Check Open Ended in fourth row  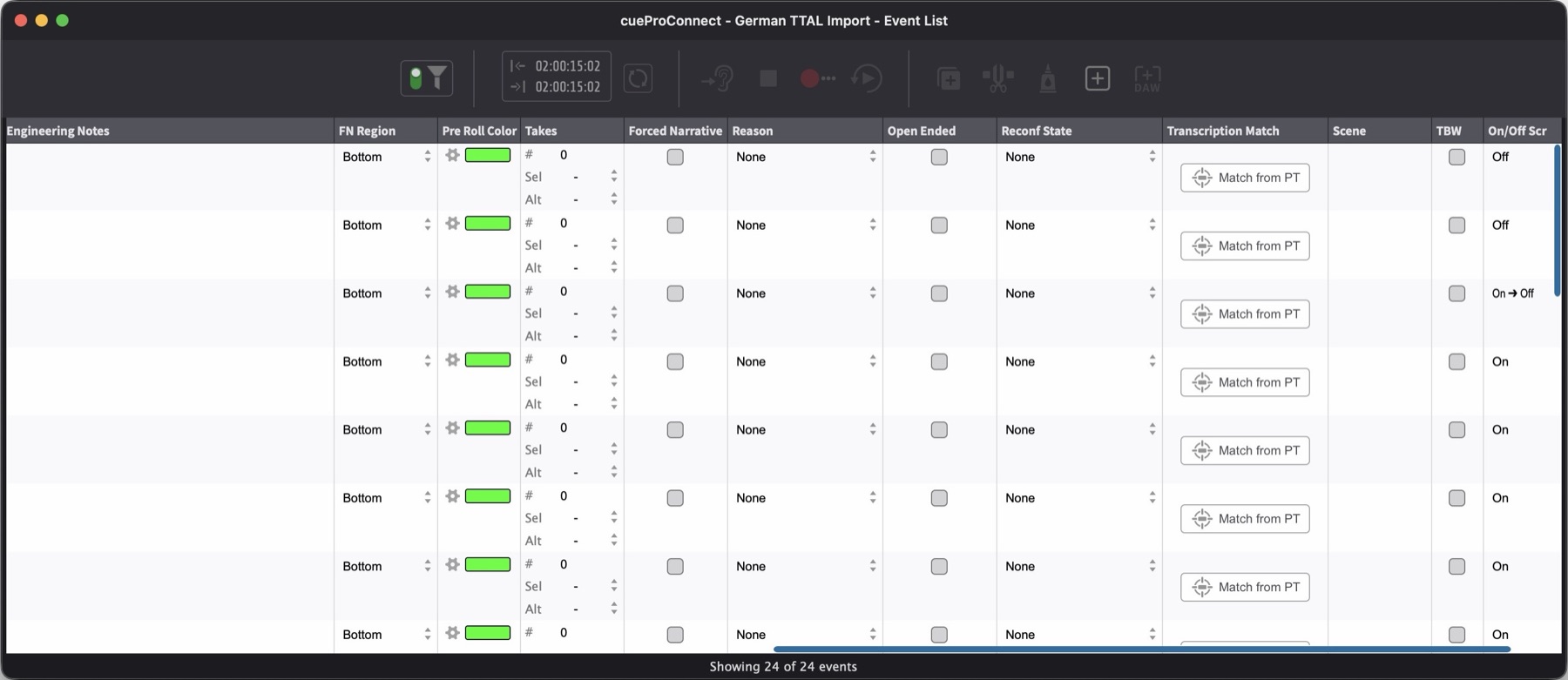[x=939, y=361]
